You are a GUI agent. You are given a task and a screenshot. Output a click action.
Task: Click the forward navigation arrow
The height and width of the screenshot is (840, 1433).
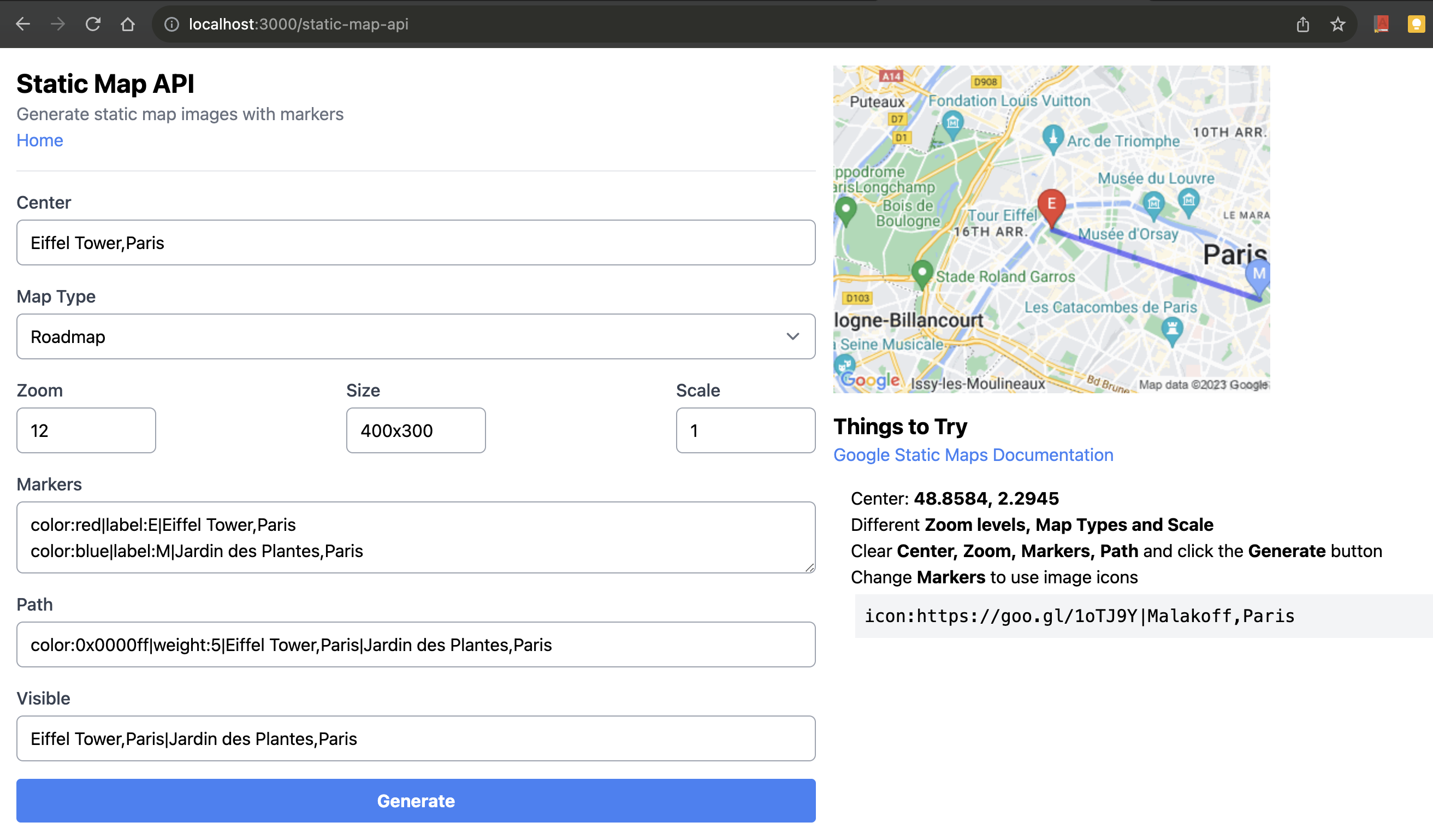57,24
